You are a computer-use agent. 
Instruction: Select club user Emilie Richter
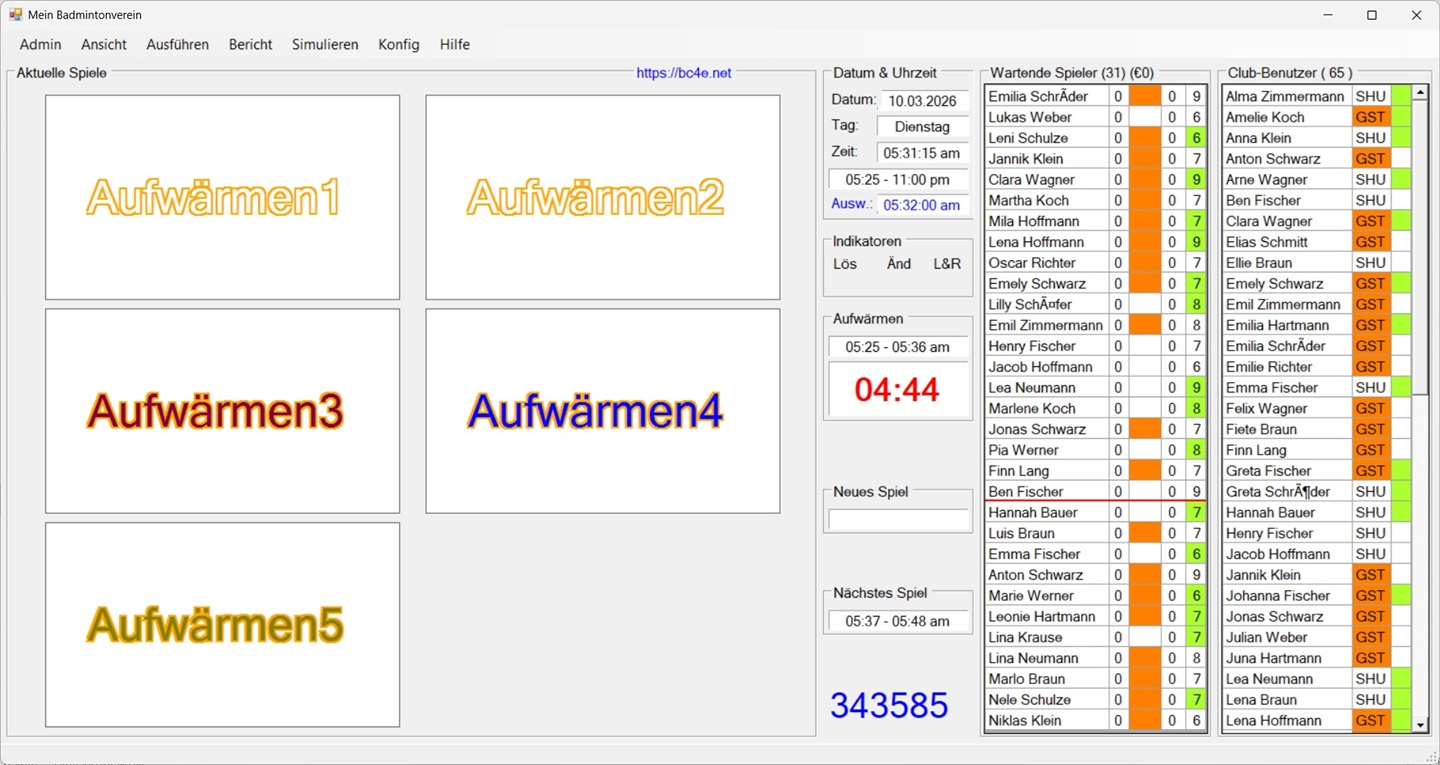click(x=1287, y=367)
